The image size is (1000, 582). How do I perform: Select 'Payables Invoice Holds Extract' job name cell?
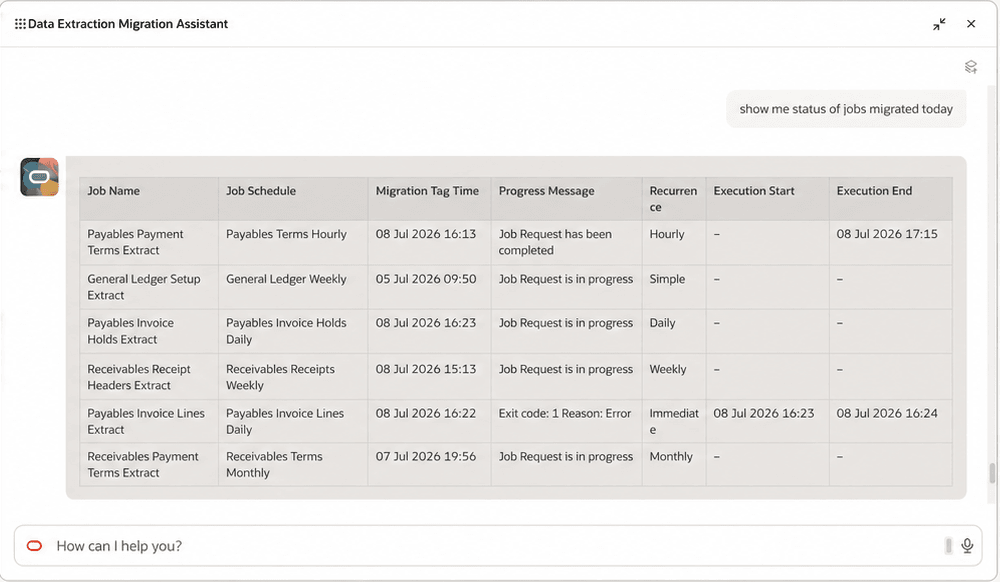point(149,331)
